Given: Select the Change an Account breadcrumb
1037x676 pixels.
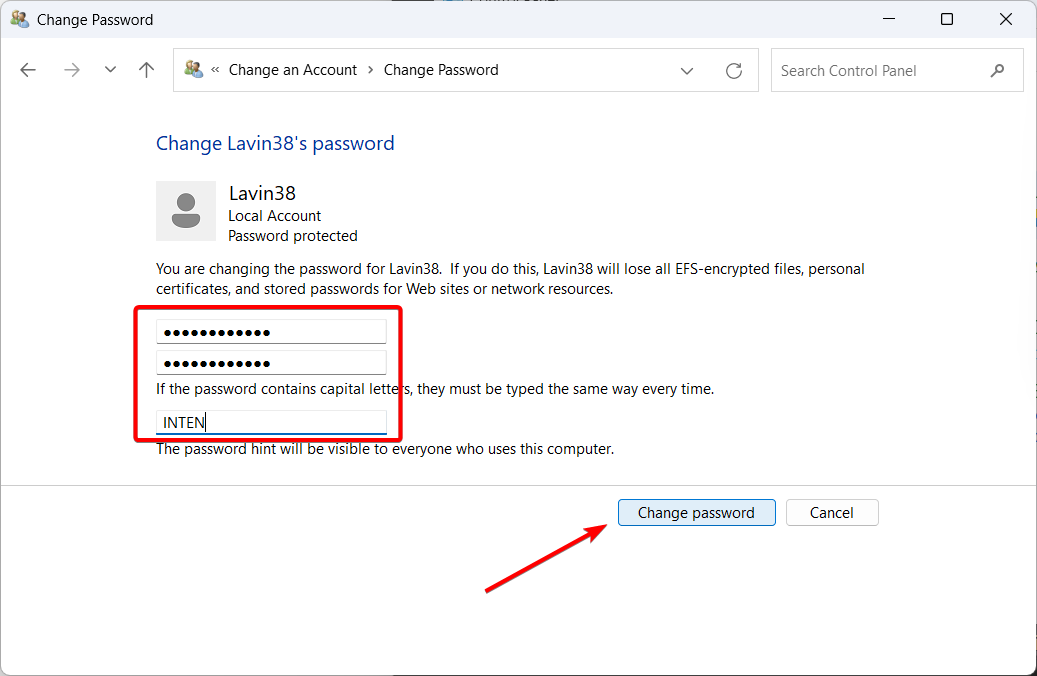Looking at the screenshot, I should pos(292,70).
